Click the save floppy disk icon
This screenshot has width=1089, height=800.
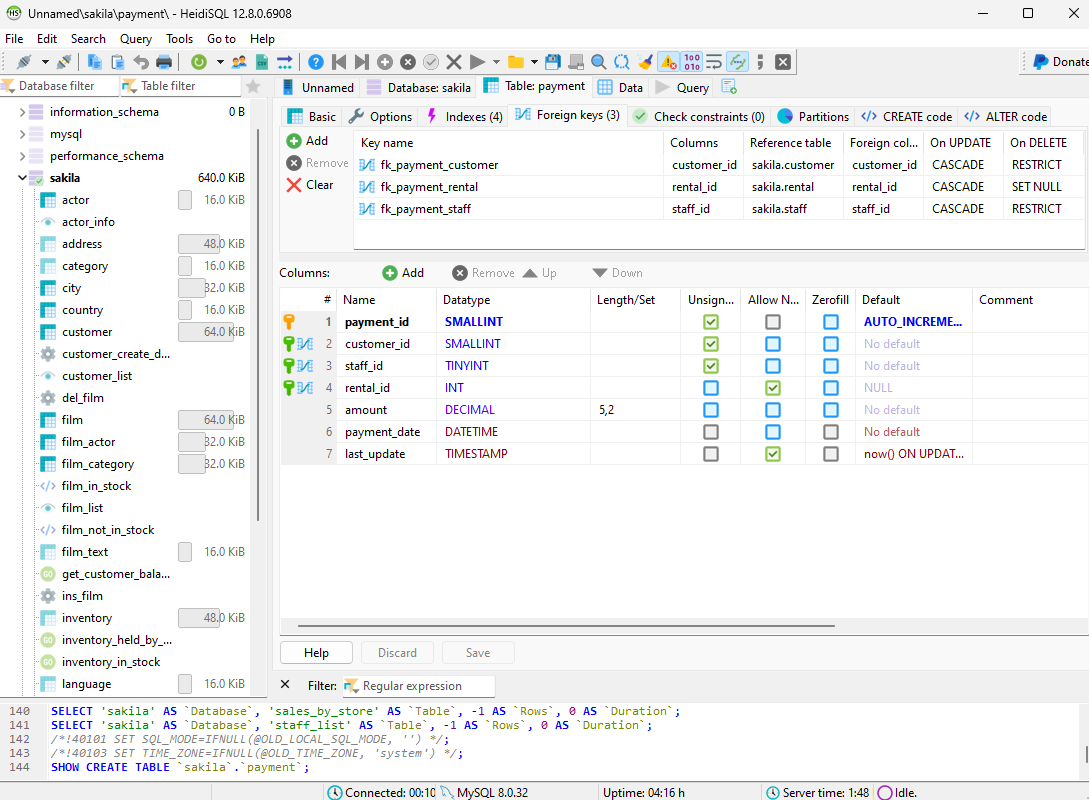pyautogui.click(x=553, y=62)
